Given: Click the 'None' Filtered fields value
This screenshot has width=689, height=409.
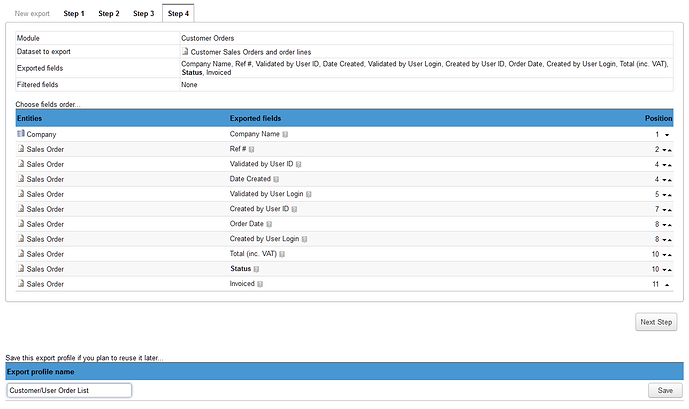Looking at the screenshot, I should [189, 85].
